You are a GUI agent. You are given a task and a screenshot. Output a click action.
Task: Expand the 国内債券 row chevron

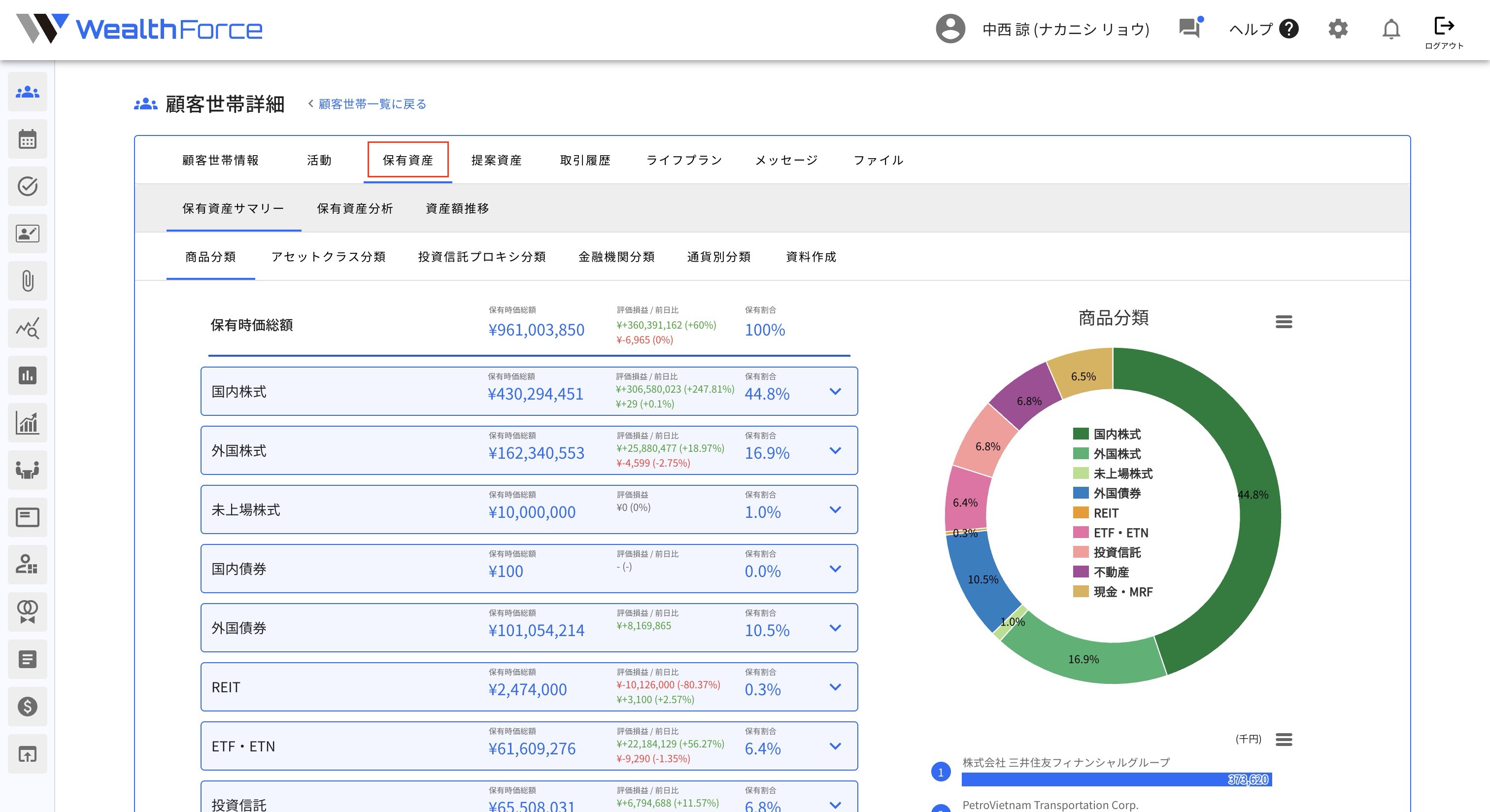point(835,569)
